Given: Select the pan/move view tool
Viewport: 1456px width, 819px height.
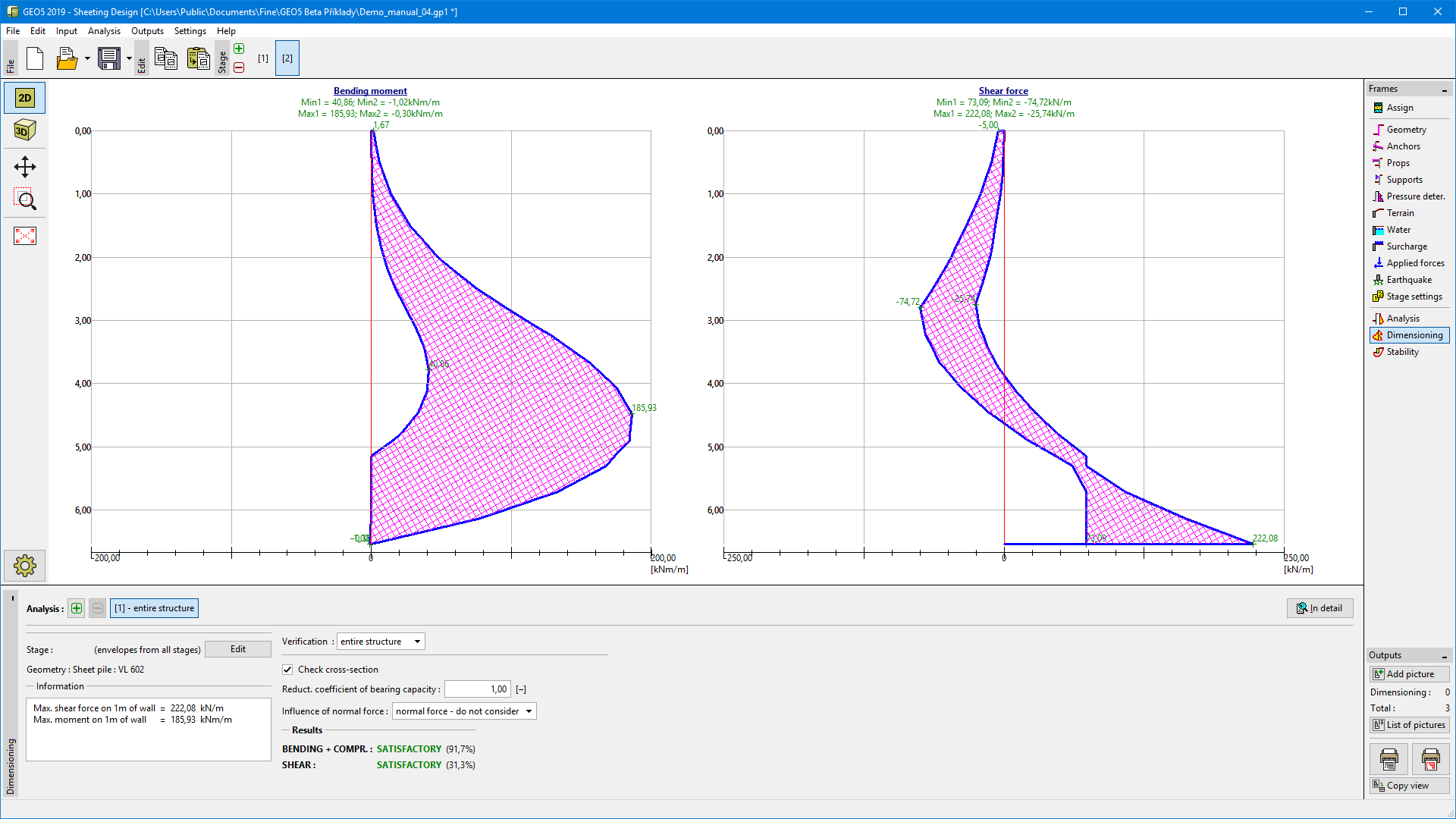Looking at the screenshot, I should [x=24, y=167].
